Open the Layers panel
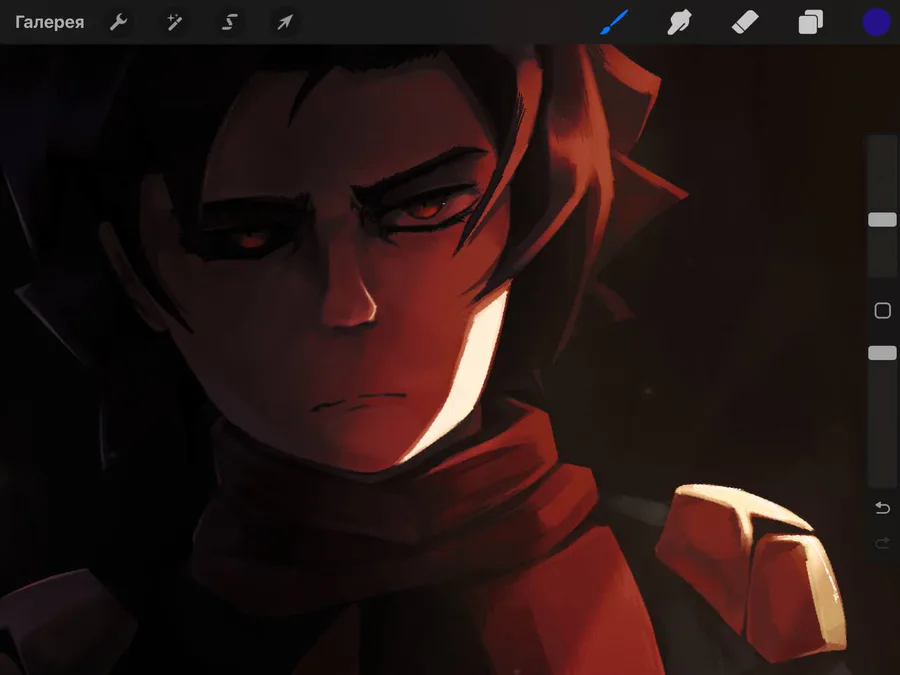 810,22
